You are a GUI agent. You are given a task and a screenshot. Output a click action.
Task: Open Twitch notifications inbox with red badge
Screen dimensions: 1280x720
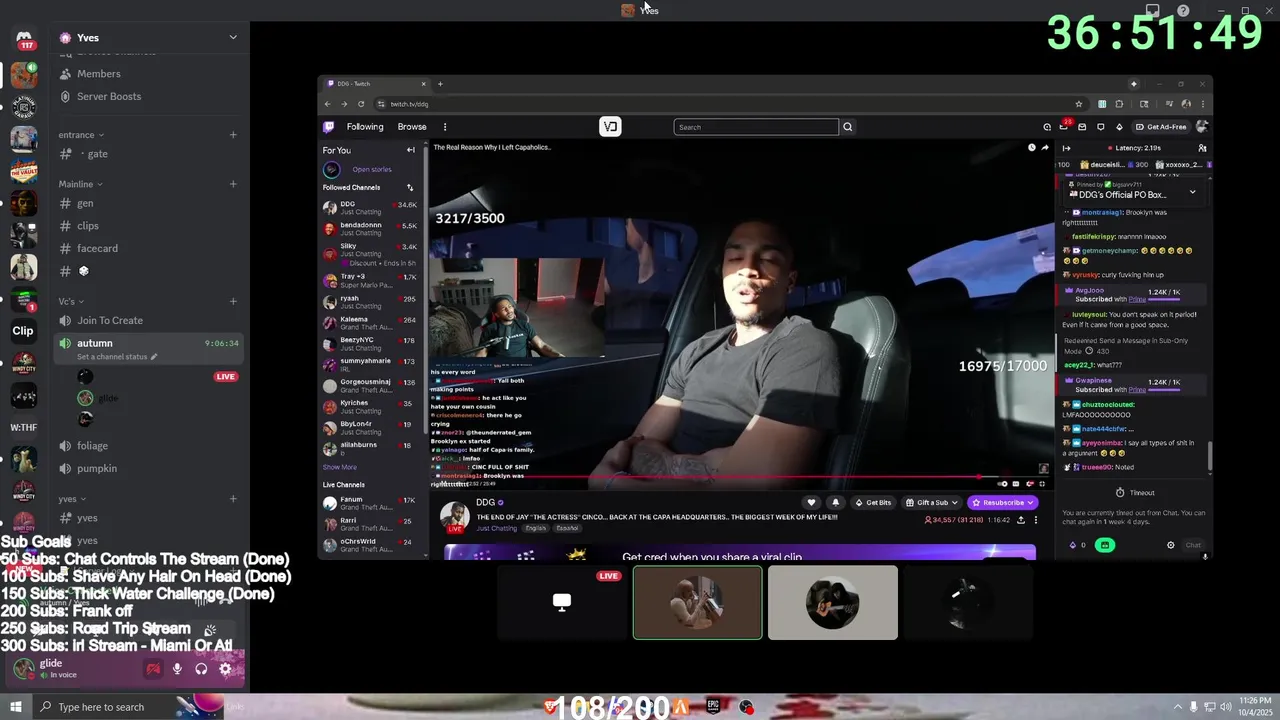[x=1065, y=126]
